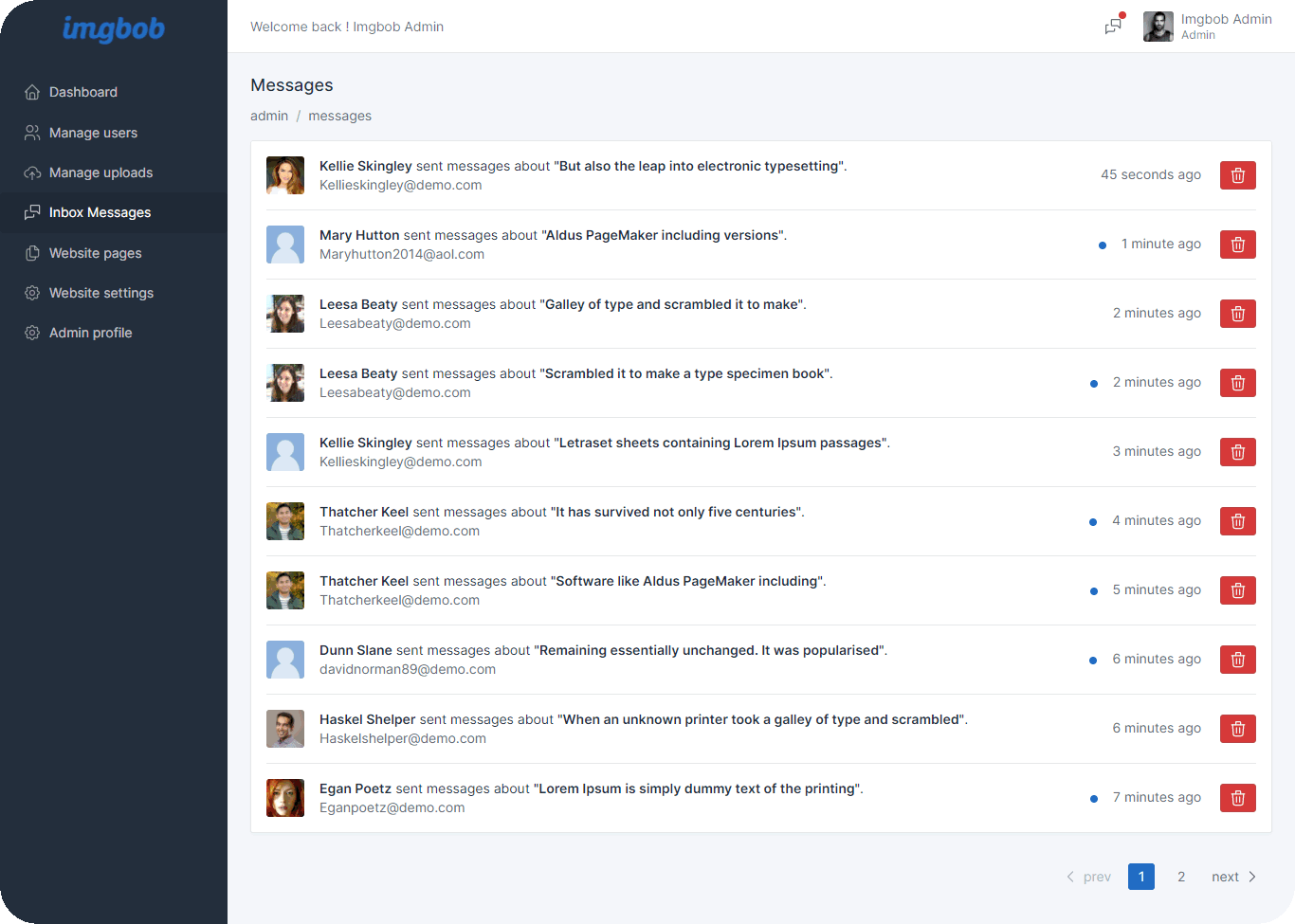1295x924 pixels.
Task: Click Haskel Shelper's avatar photo
Action: tap(285, 729)
